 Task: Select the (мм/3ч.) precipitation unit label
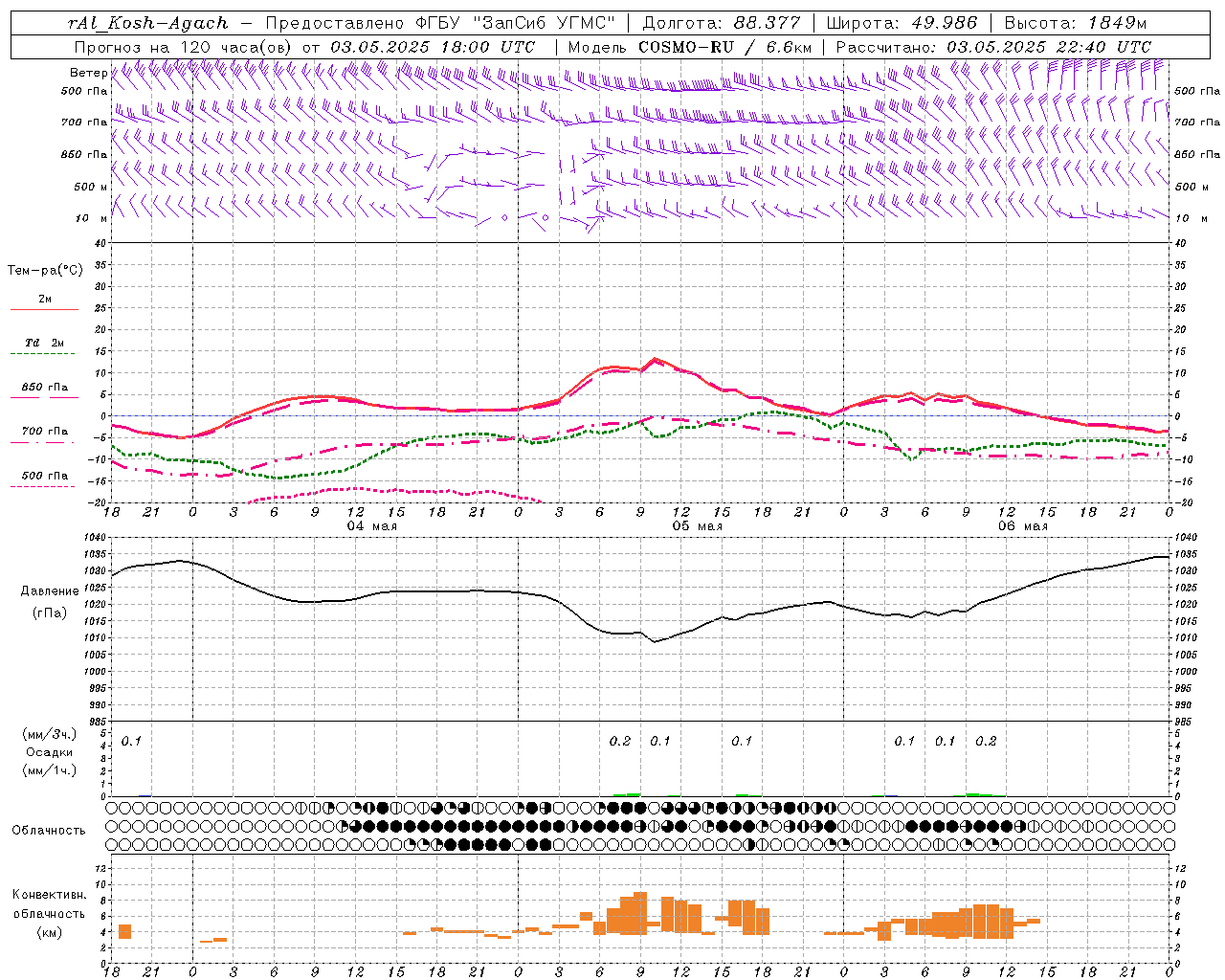click(x=49, y=734)
